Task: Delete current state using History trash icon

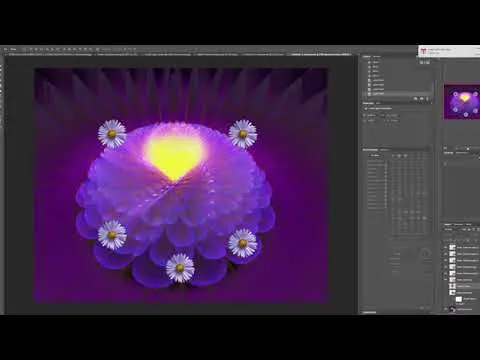Action: (x=428, y=99)
